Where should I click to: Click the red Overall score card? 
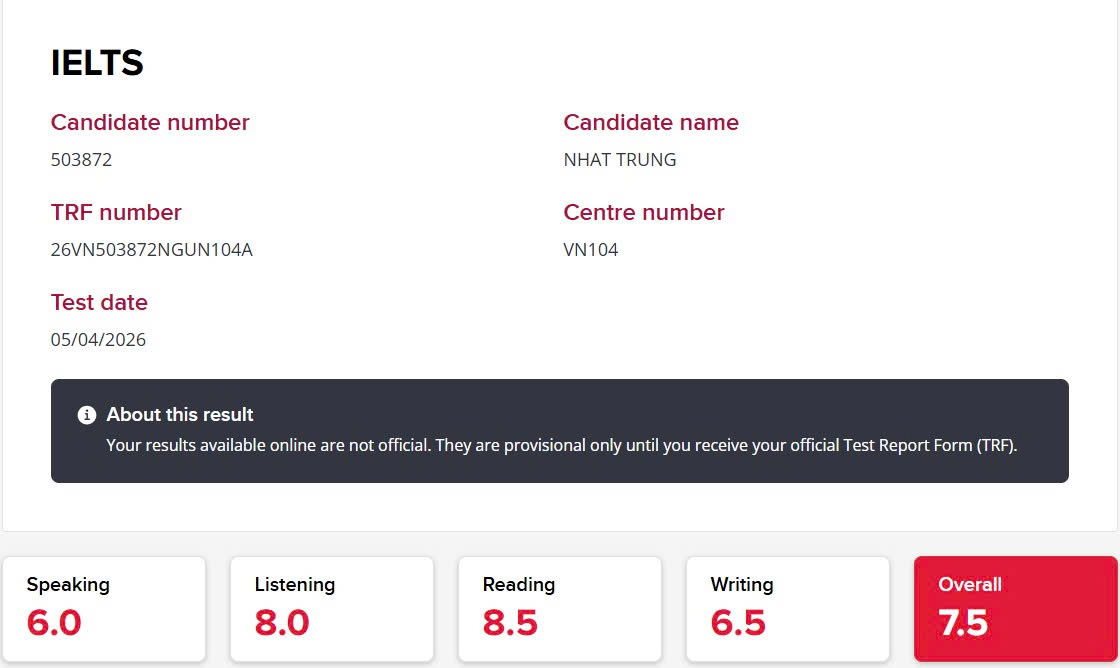click(1015, 608)
